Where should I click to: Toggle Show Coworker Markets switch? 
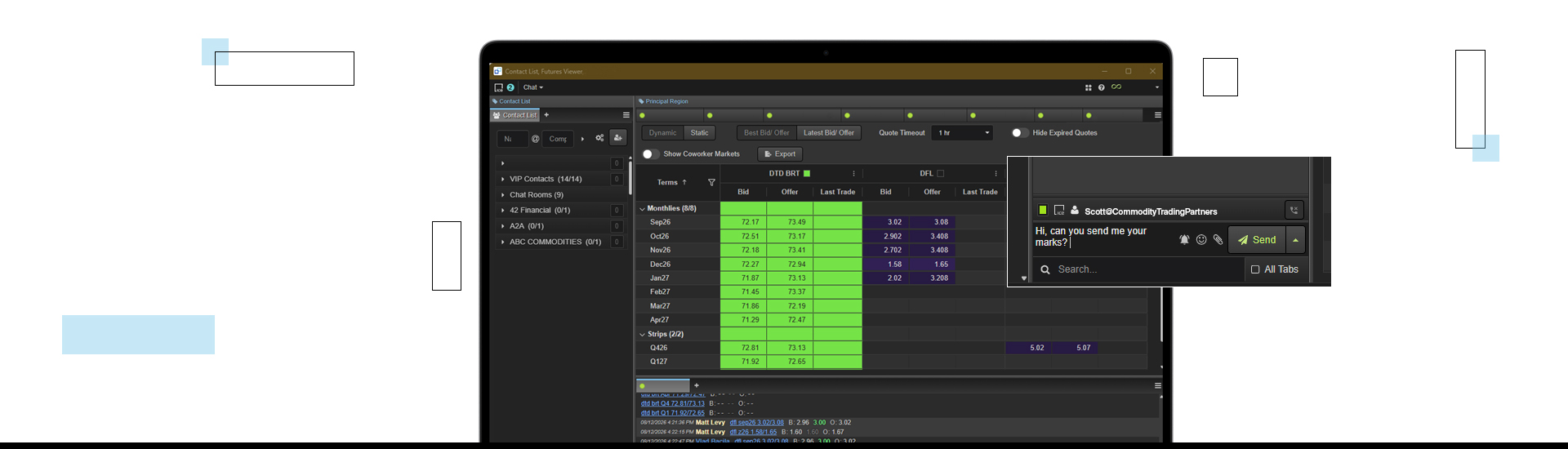(x=651, y=153)
